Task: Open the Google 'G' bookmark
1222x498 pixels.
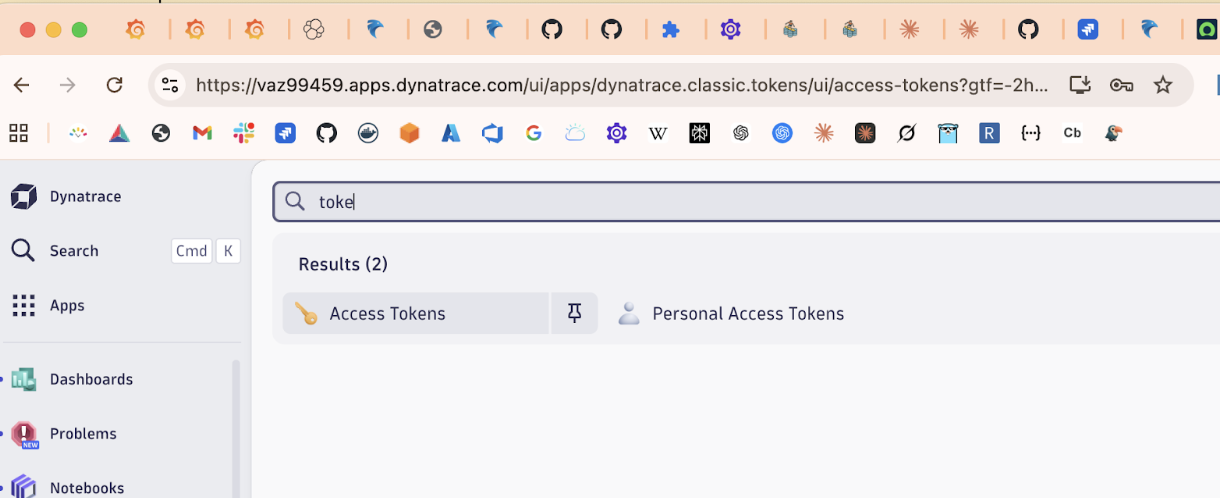Action: click(x=533, y=133)
